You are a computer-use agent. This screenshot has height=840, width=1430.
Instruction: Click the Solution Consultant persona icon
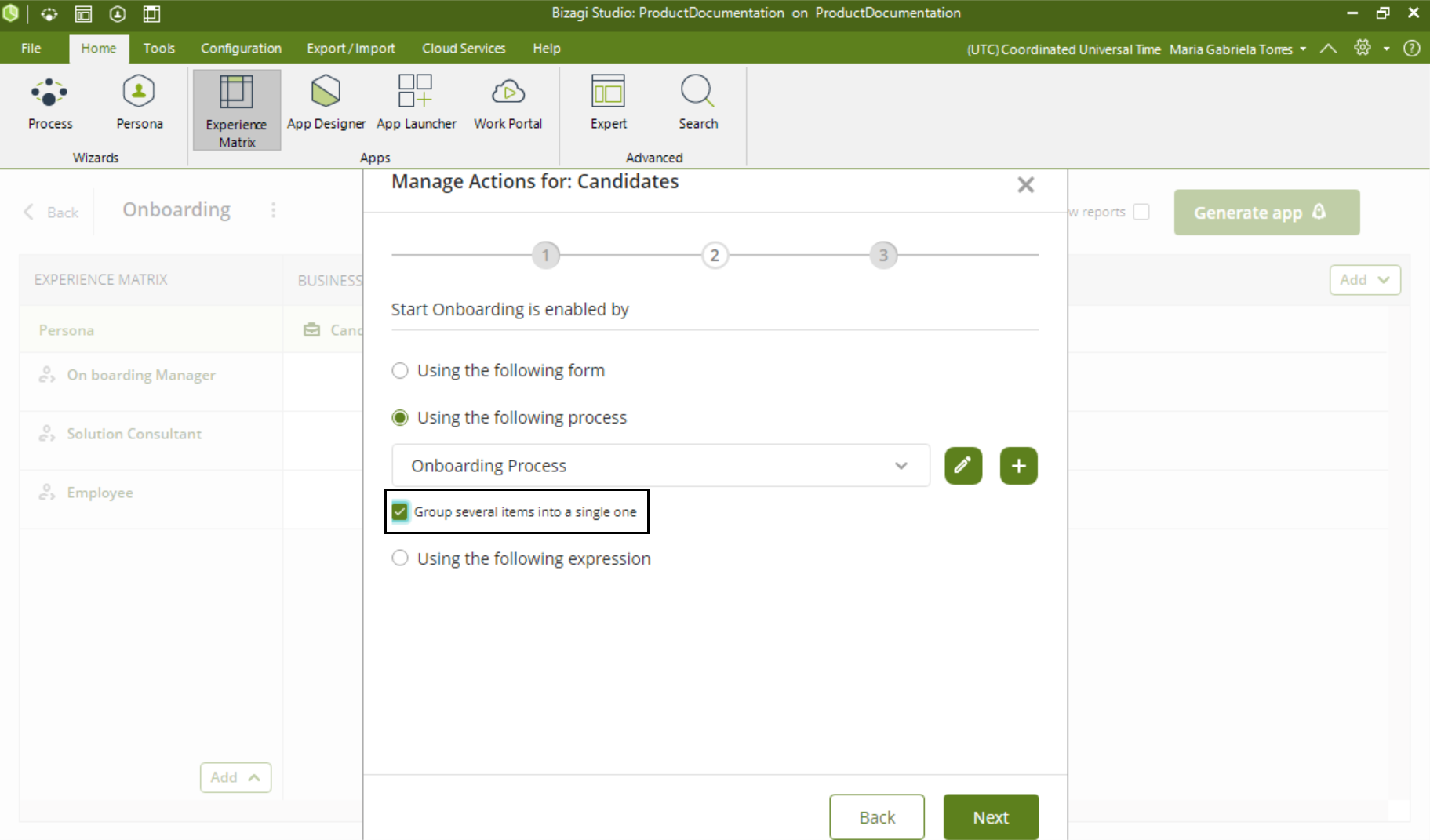pos(47,434)
